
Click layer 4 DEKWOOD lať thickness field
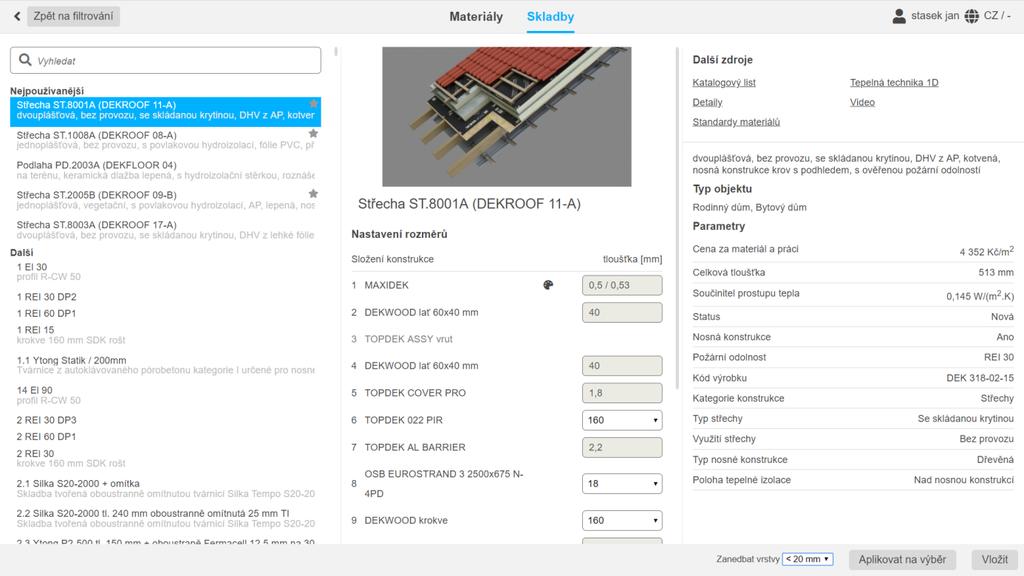click(622, 366)
